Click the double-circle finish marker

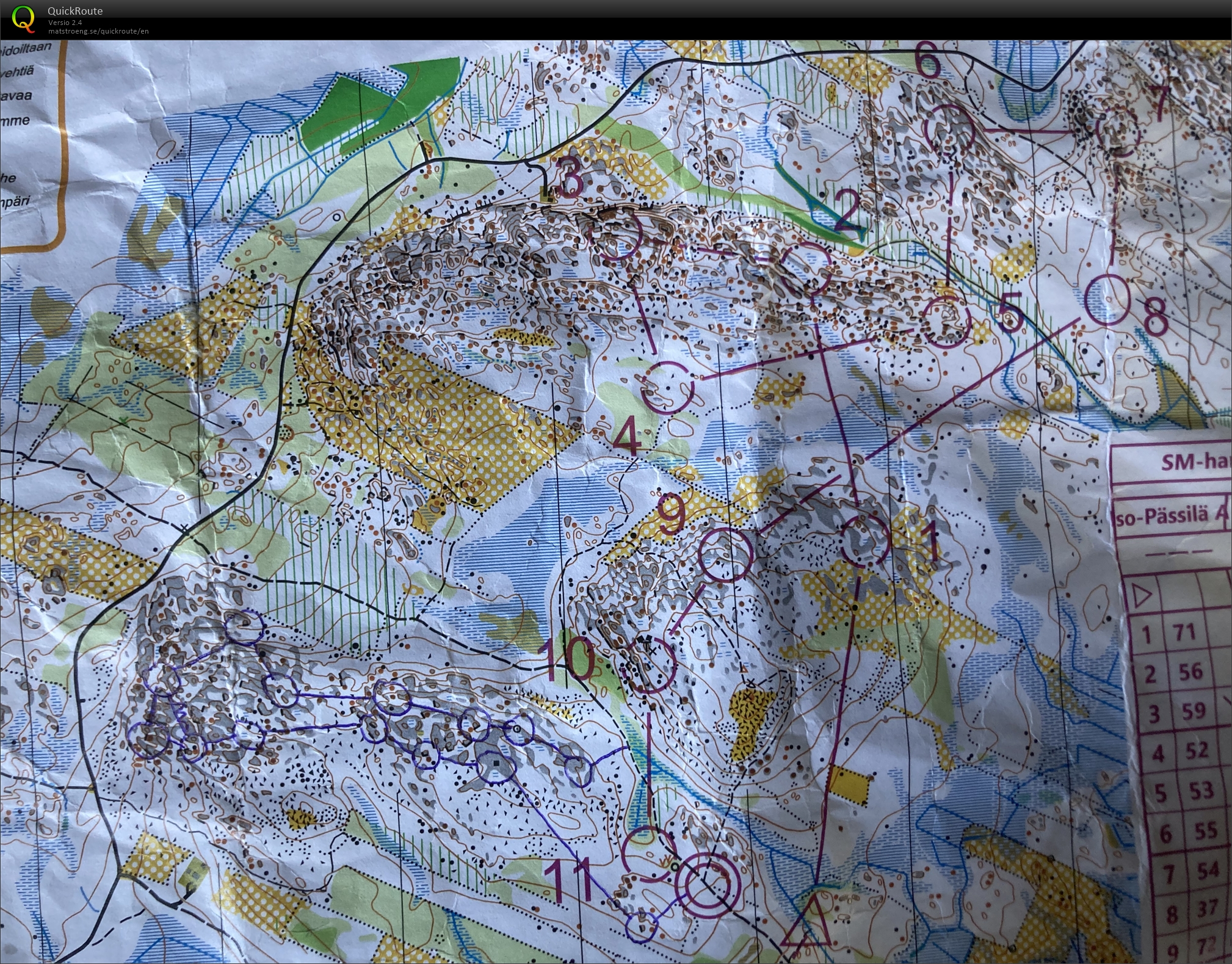(708, 885)
